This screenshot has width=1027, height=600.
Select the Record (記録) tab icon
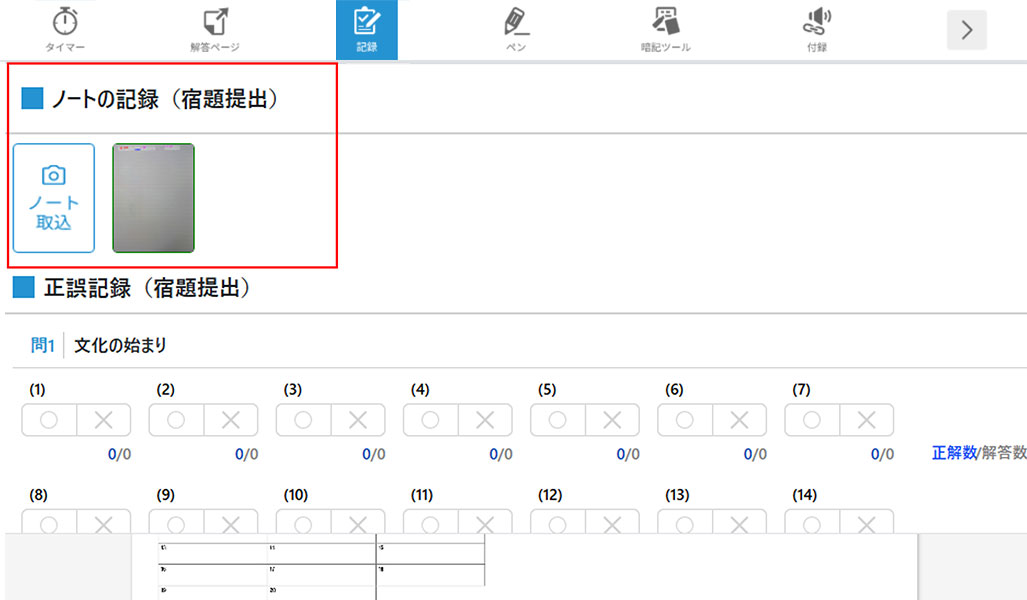point(367,30)
